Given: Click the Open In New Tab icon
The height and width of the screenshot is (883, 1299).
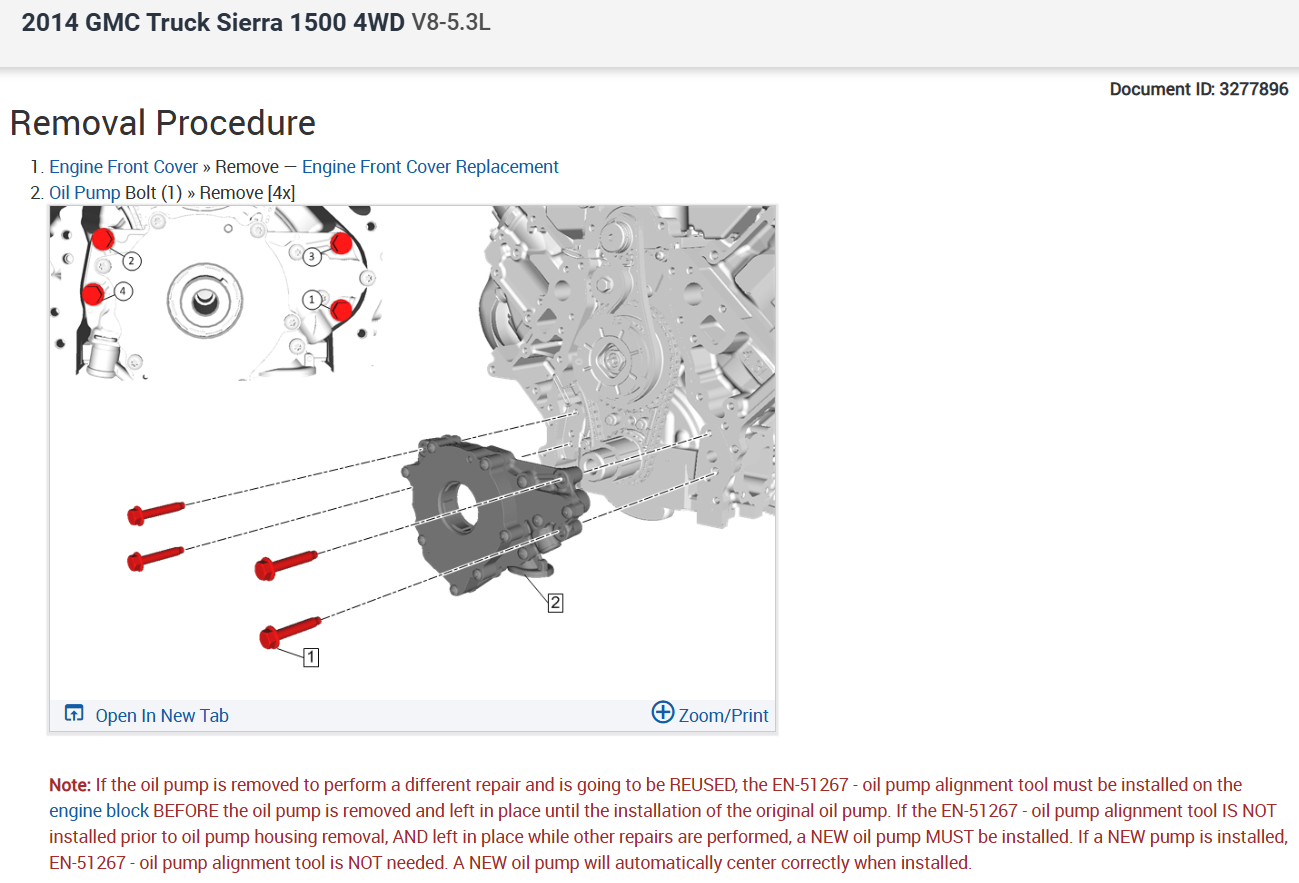Looking at the screenshot, I should [x=74, y=714].
